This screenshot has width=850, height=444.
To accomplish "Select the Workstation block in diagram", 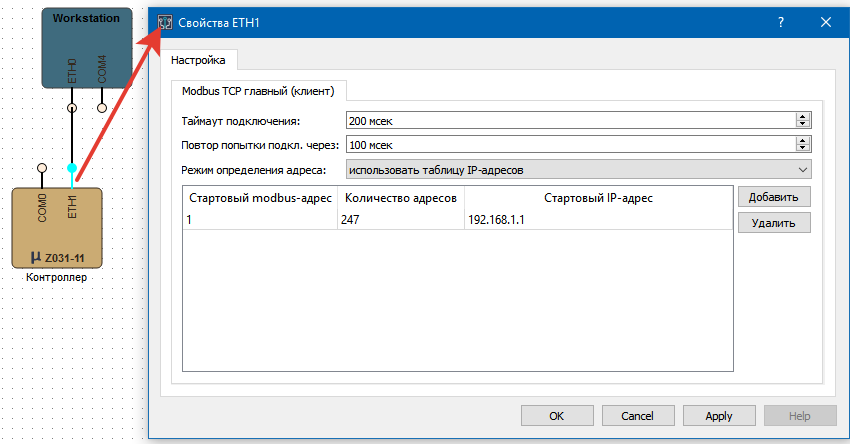I will pos(87,48).
